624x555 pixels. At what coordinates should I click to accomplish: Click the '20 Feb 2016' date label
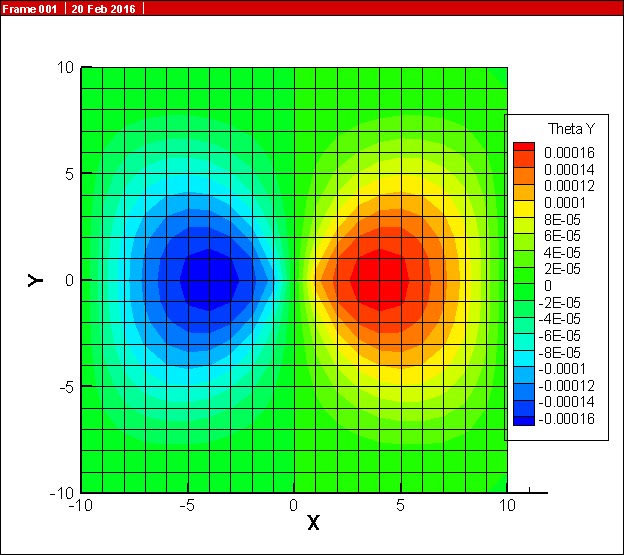pos(103,8)
